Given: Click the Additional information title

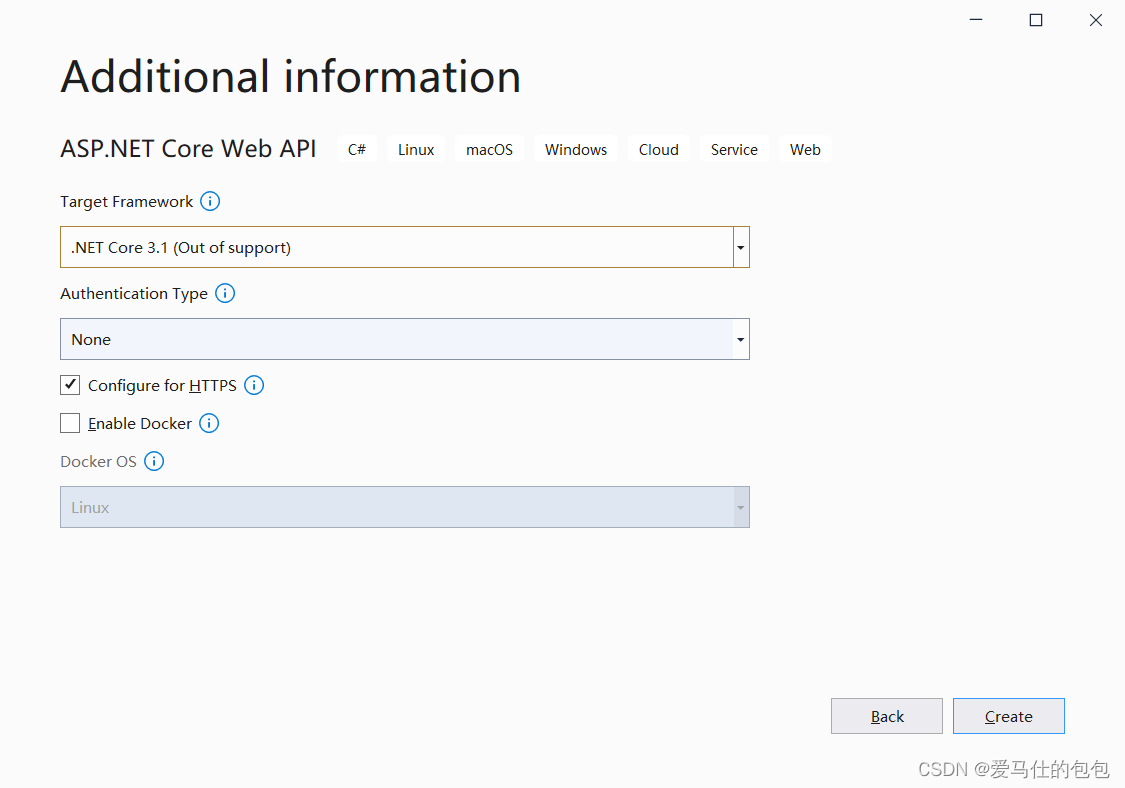Looking at the screenshot, I should (291, 76).
